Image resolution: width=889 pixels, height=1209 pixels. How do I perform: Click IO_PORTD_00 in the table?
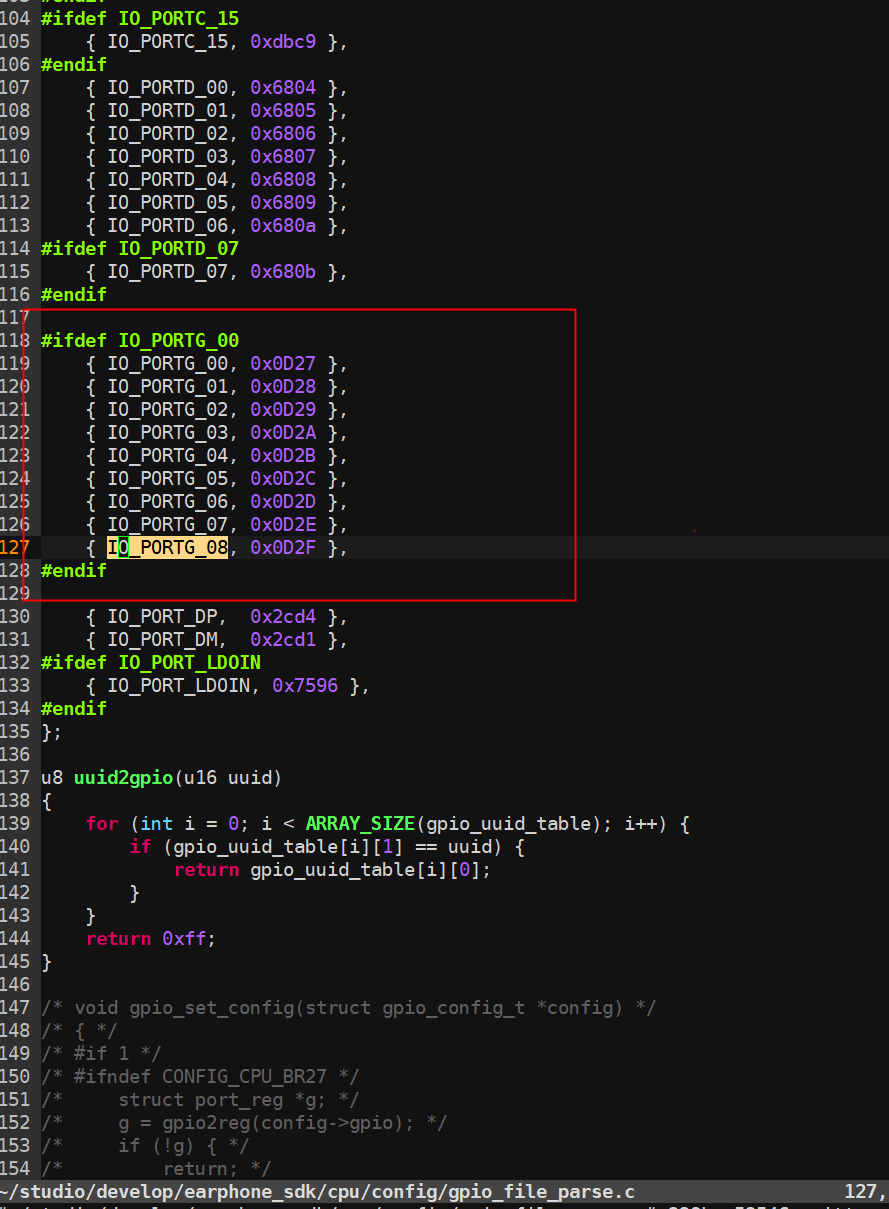(168, 88)
